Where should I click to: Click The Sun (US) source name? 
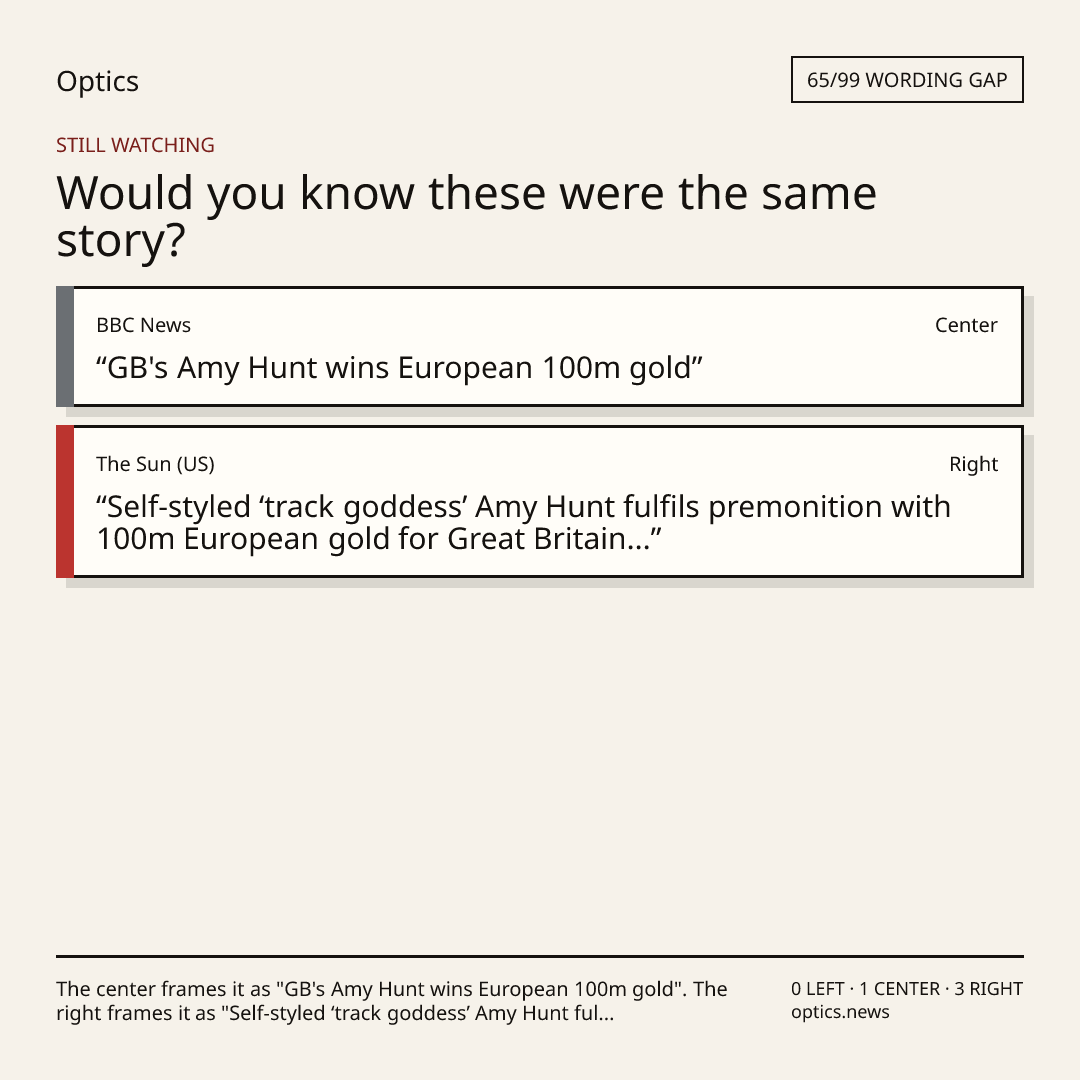click(x=155, y=464)
